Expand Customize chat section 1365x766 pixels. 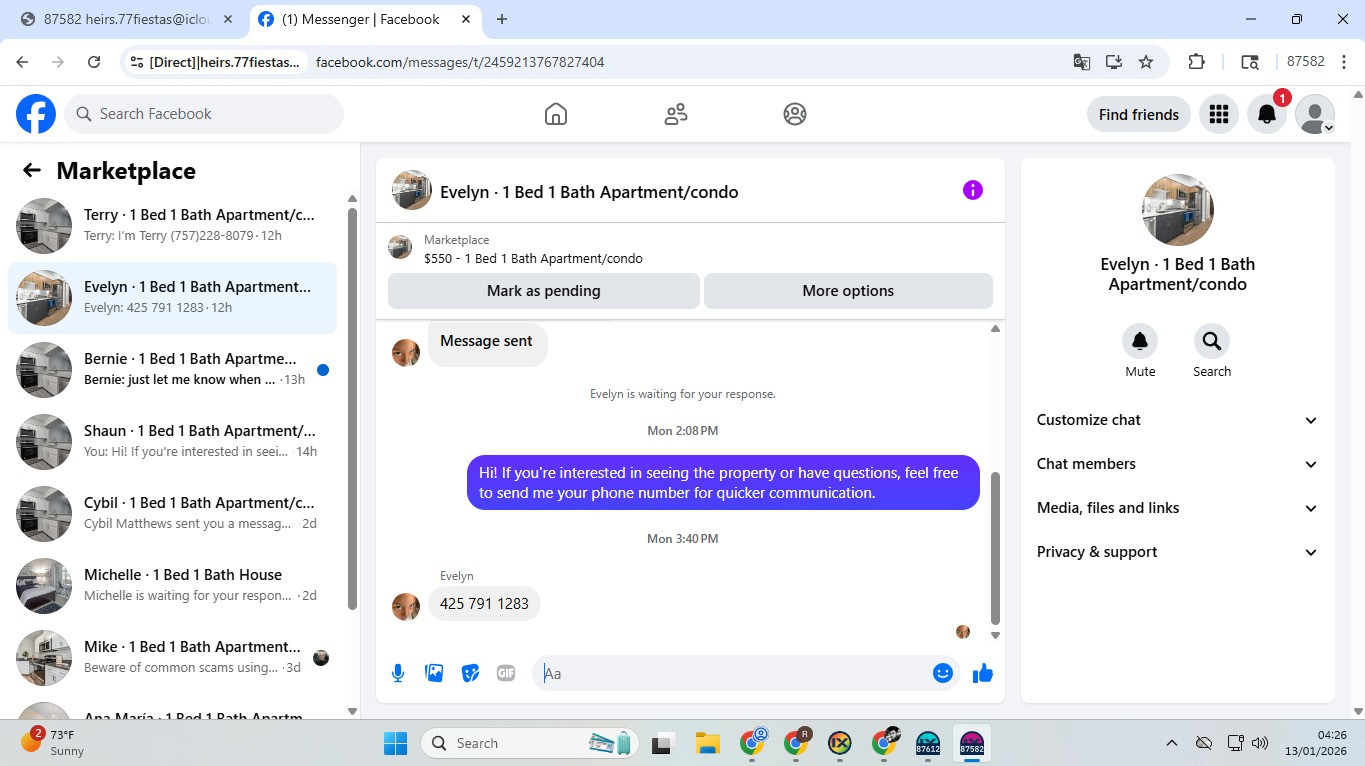click(x=1177, y=420)
